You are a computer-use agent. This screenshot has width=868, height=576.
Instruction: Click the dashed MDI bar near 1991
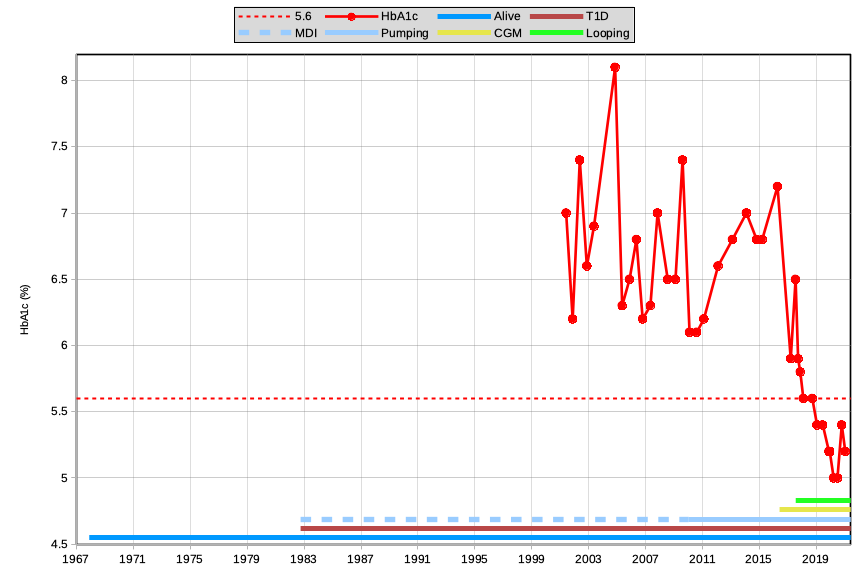pyautogui.click(x=411, y=520)
